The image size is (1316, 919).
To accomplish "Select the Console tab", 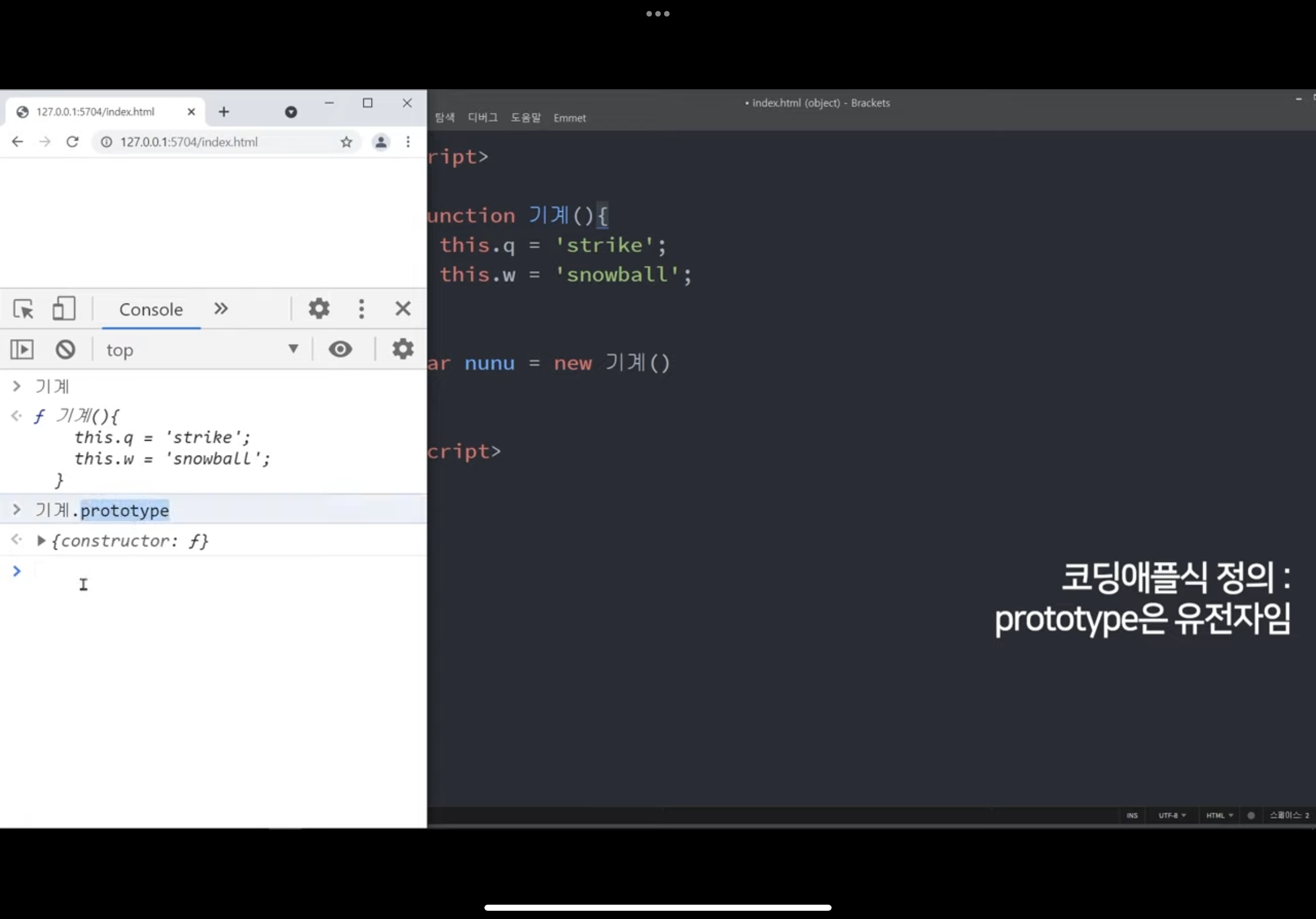I will click(x=151, y=310).
